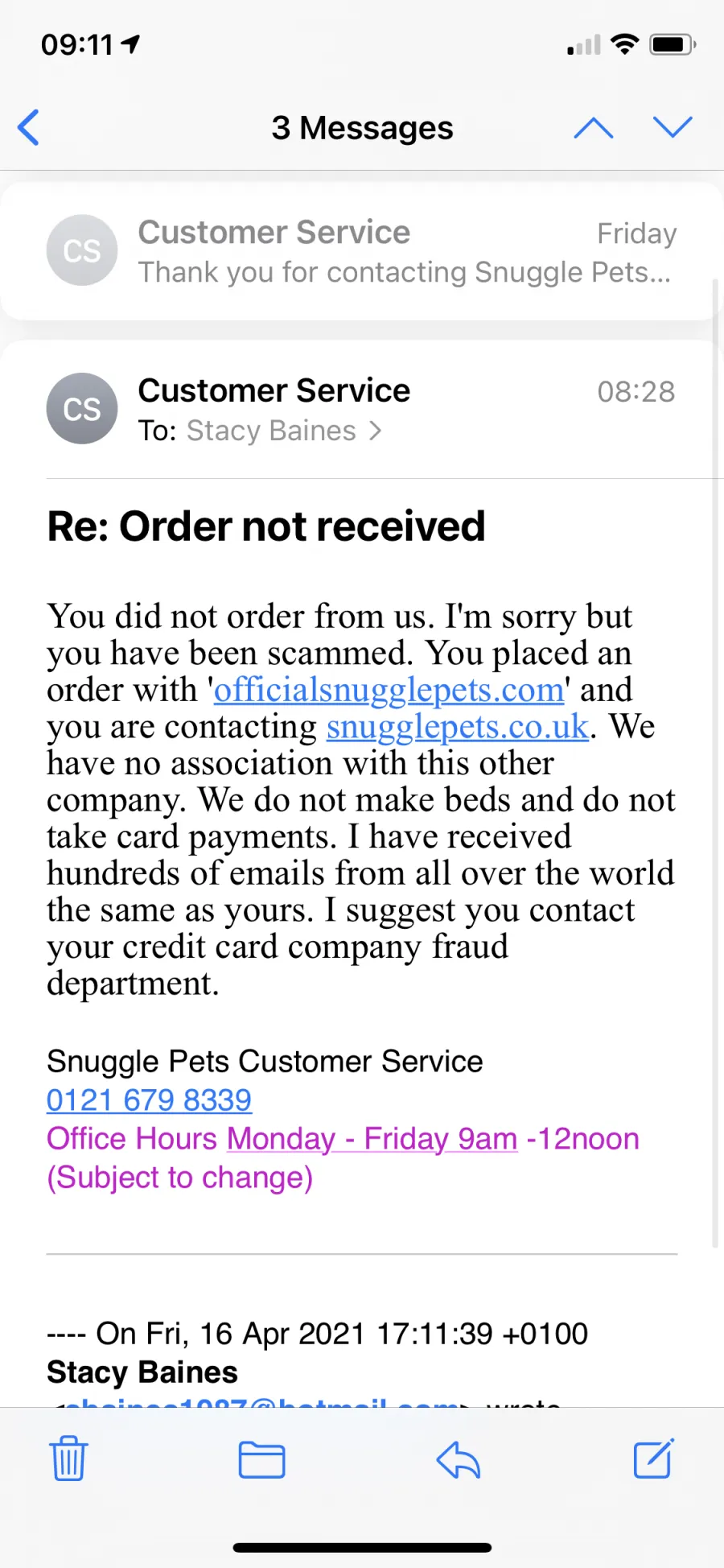Call the phone number 0121 679 8339

coord(149,1100)
